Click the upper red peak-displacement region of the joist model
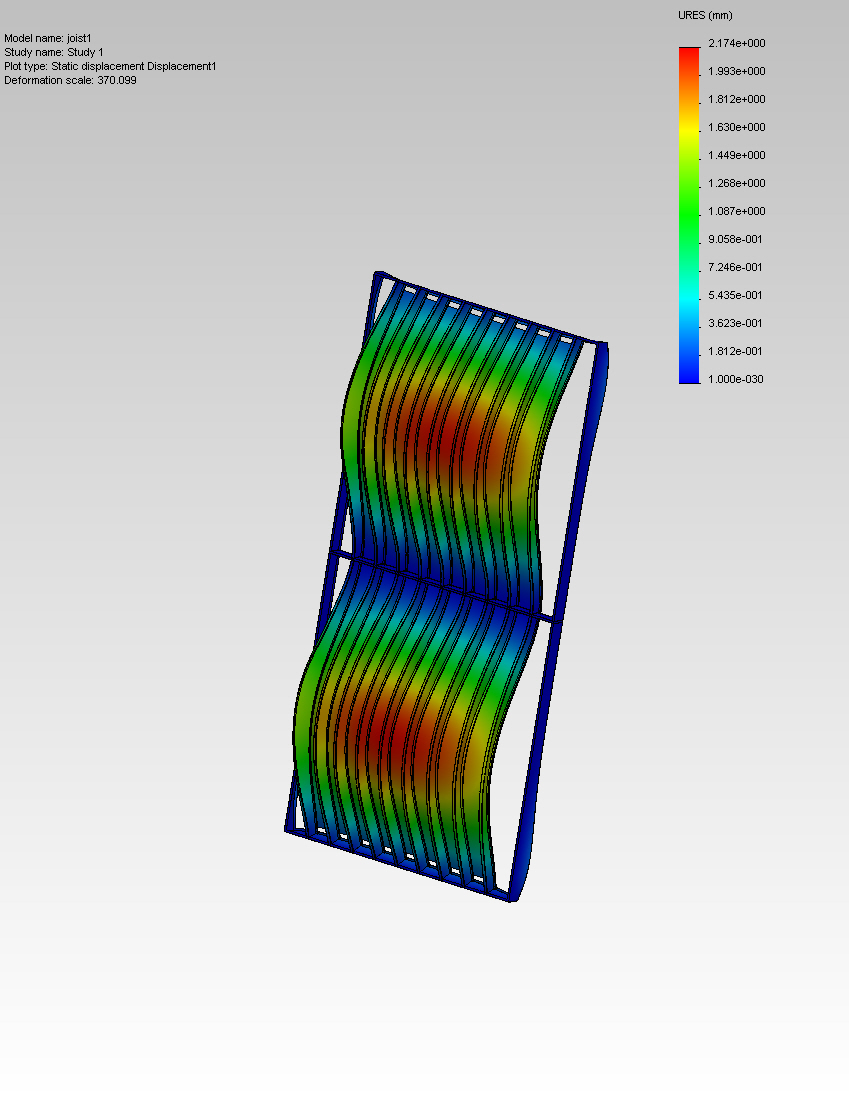The width and height of the screenshot is (849, 1100). pos(455,442)
